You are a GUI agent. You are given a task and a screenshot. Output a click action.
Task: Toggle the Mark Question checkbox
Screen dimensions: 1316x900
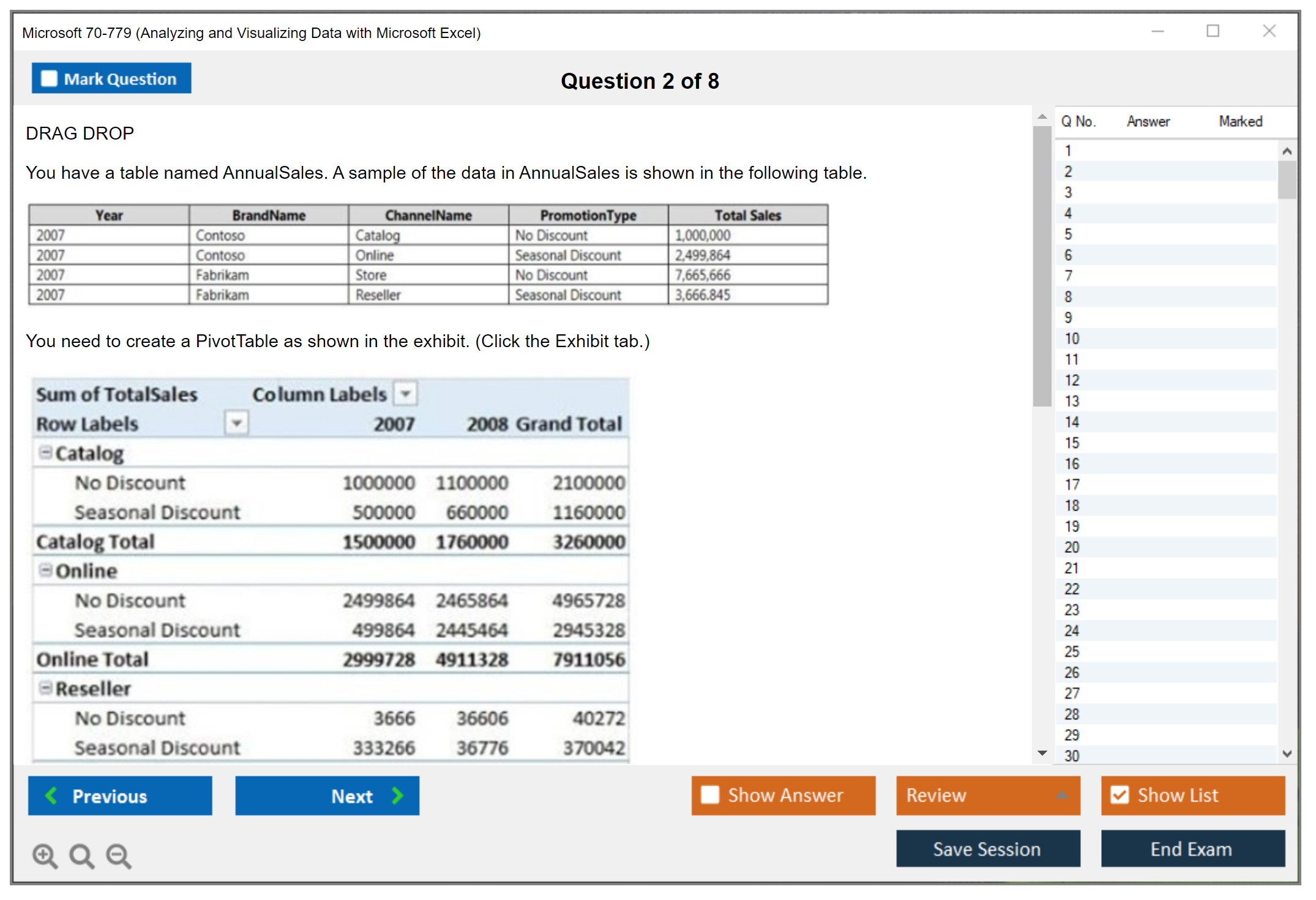point(49,78)
